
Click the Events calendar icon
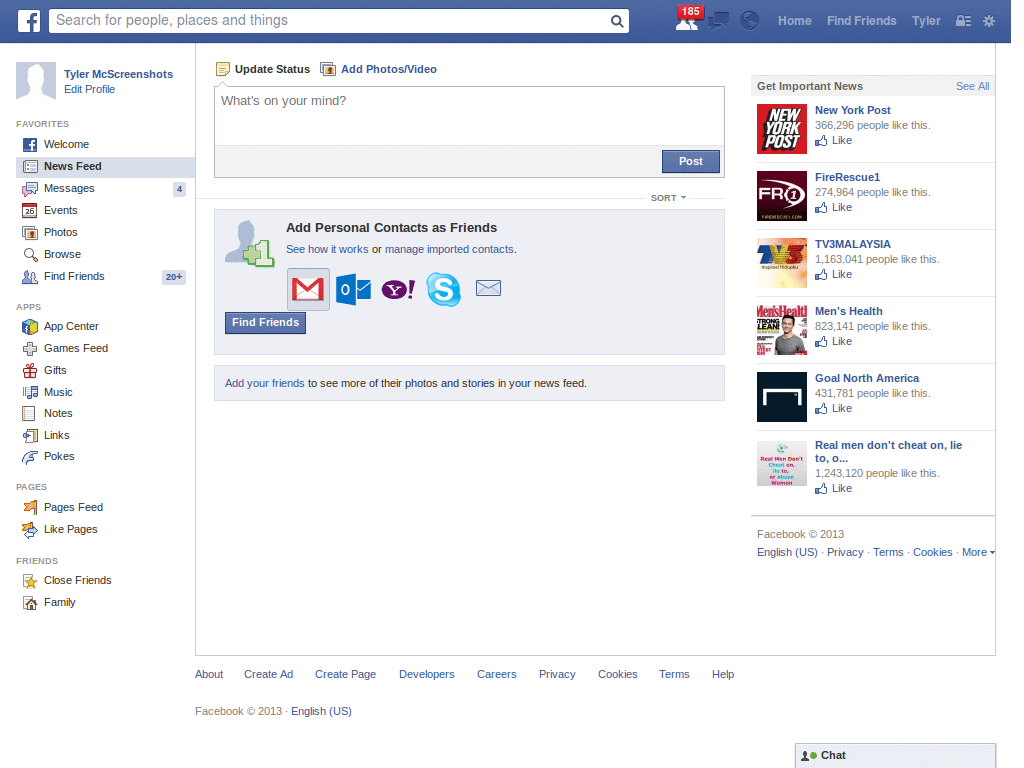30,210
